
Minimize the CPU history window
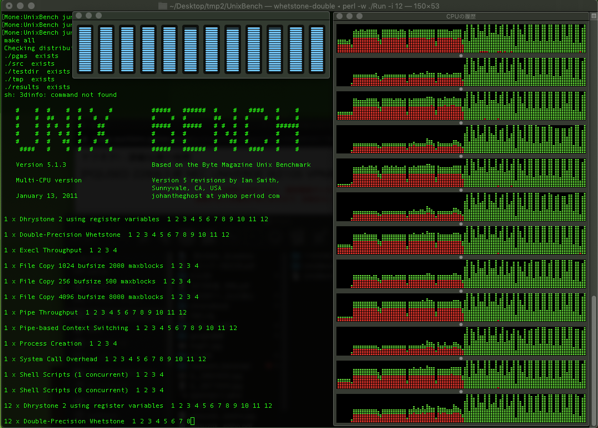coord(349,16)
